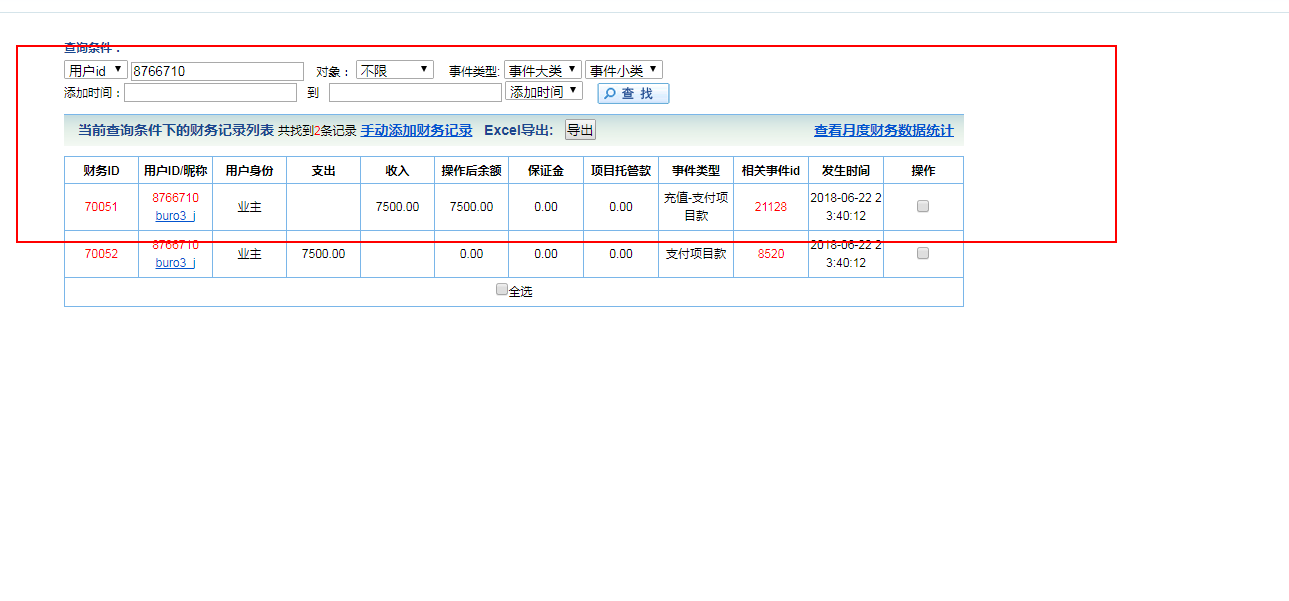1289x601 pixels.
Task: Click the input field containing 8766710
Action: pyautogui.click(x=217, y=71)
